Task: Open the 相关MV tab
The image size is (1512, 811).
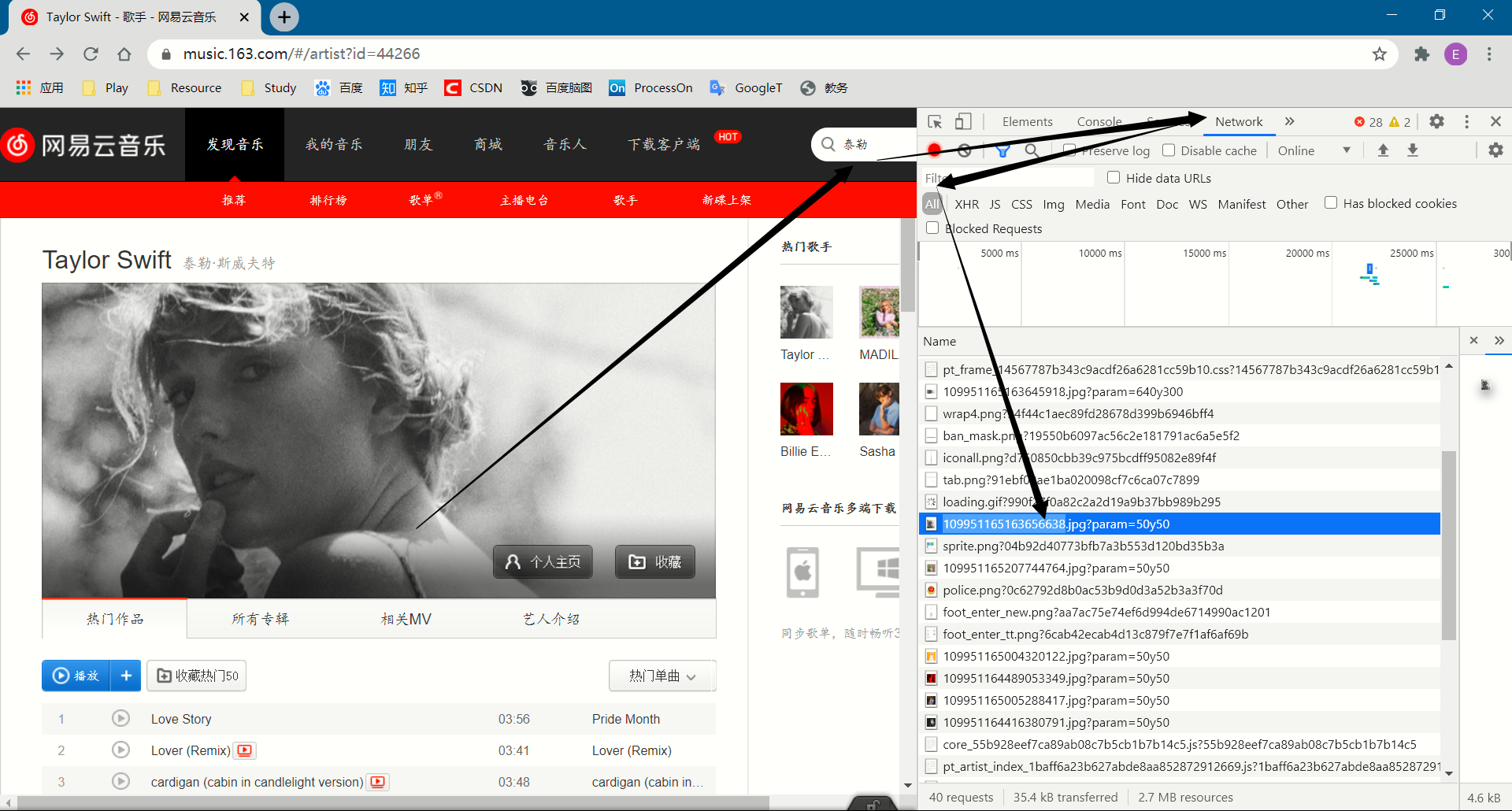Action: [x=406, y=619]
